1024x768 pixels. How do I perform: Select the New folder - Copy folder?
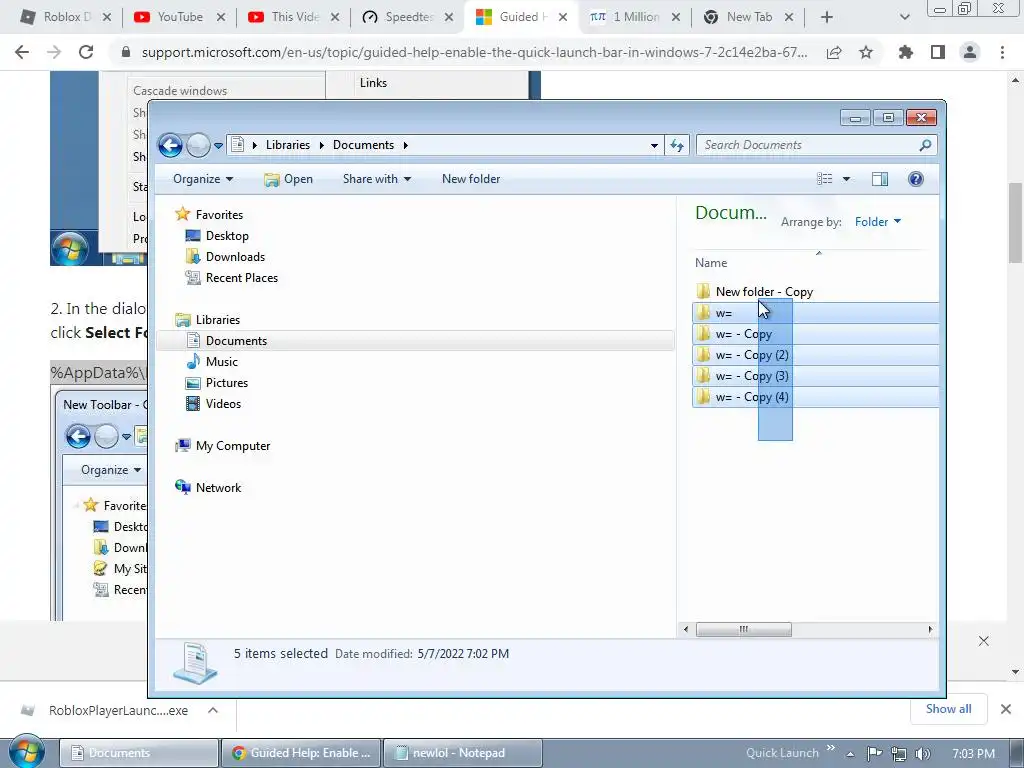[754, 292]
